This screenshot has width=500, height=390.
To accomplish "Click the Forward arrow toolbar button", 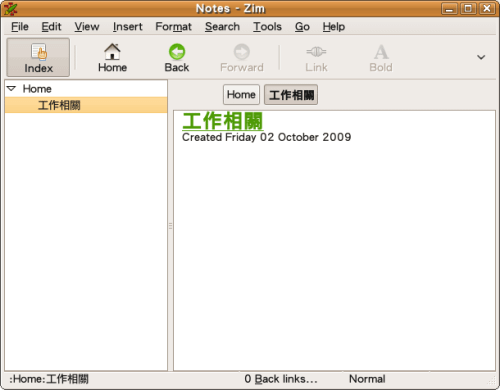I will tap(242, 57).
